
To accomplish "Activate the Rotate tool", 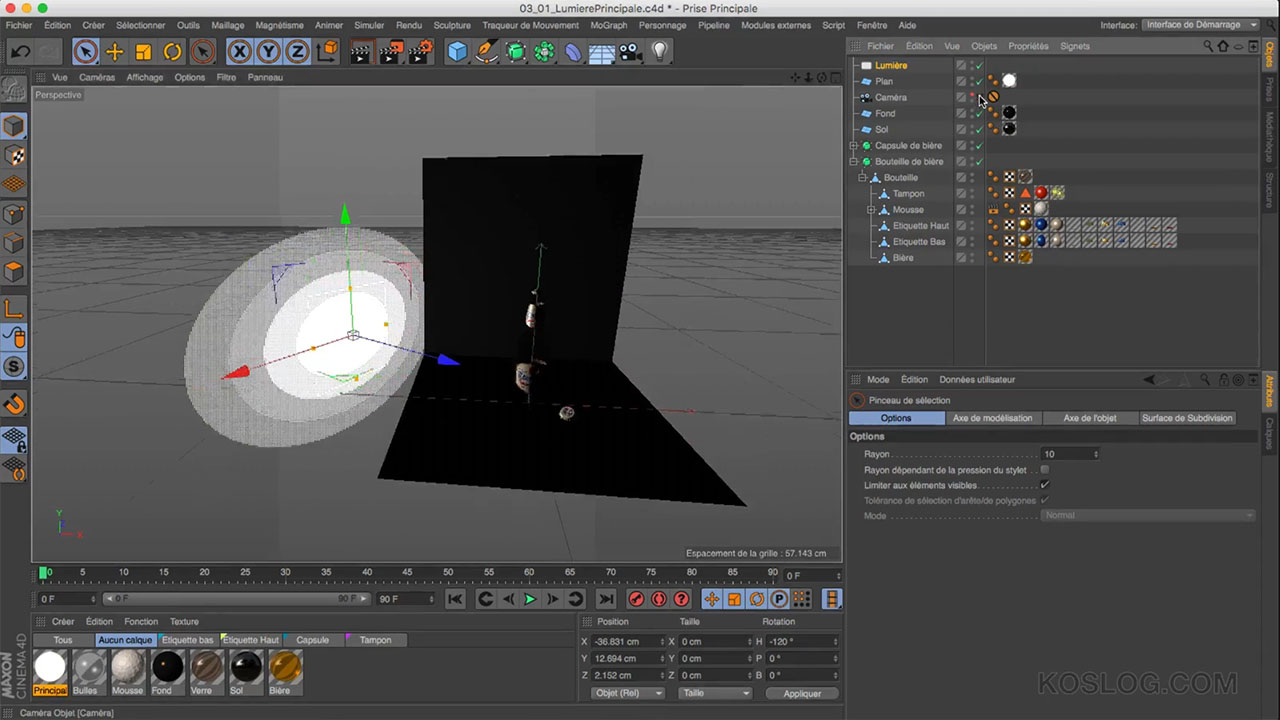I will [x=172, y=52].
